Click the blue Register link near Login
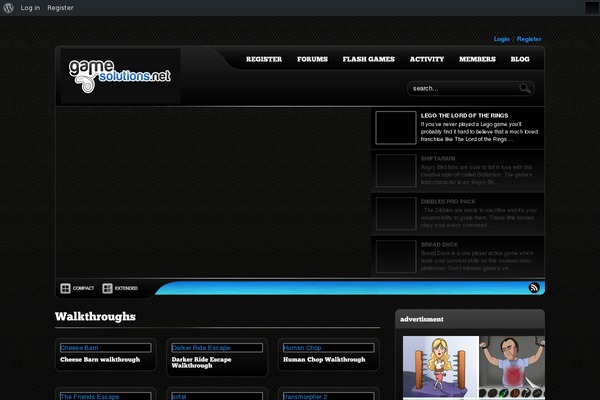Viewport: 600px width, 400px height. click(x=529, y=39)
